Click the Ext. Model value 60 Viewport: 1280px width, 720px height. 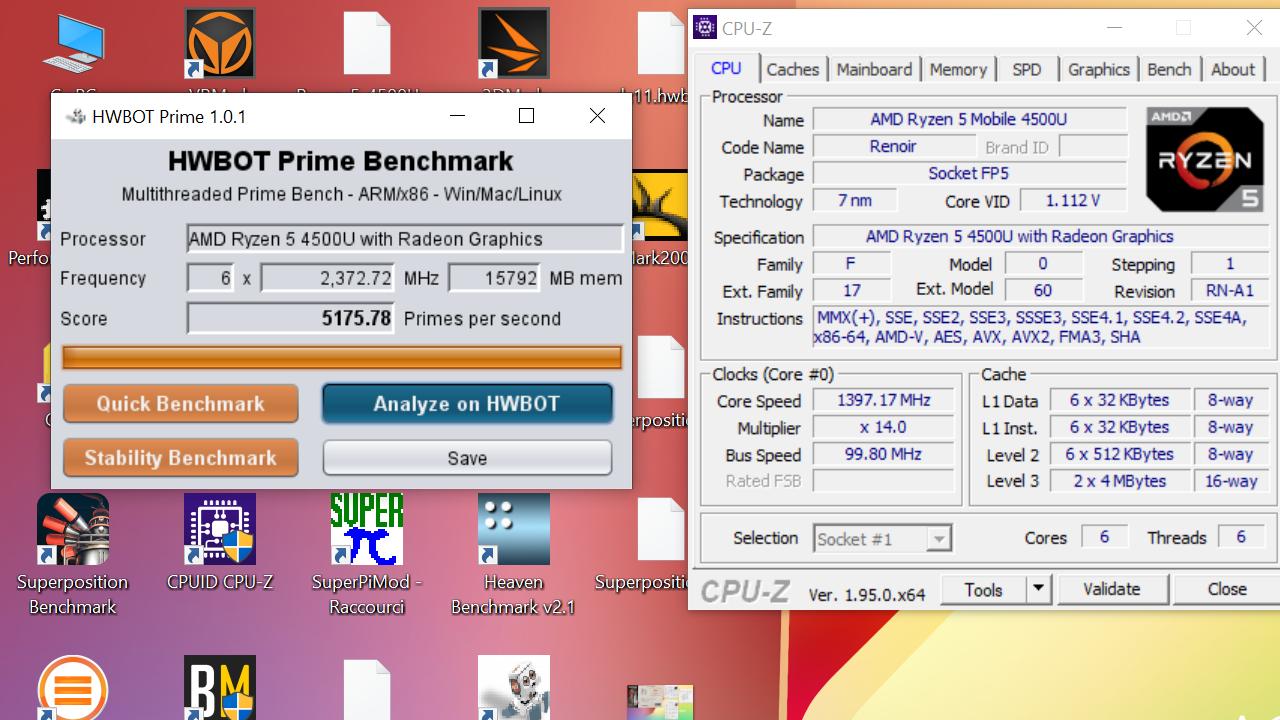[1043, 291]
